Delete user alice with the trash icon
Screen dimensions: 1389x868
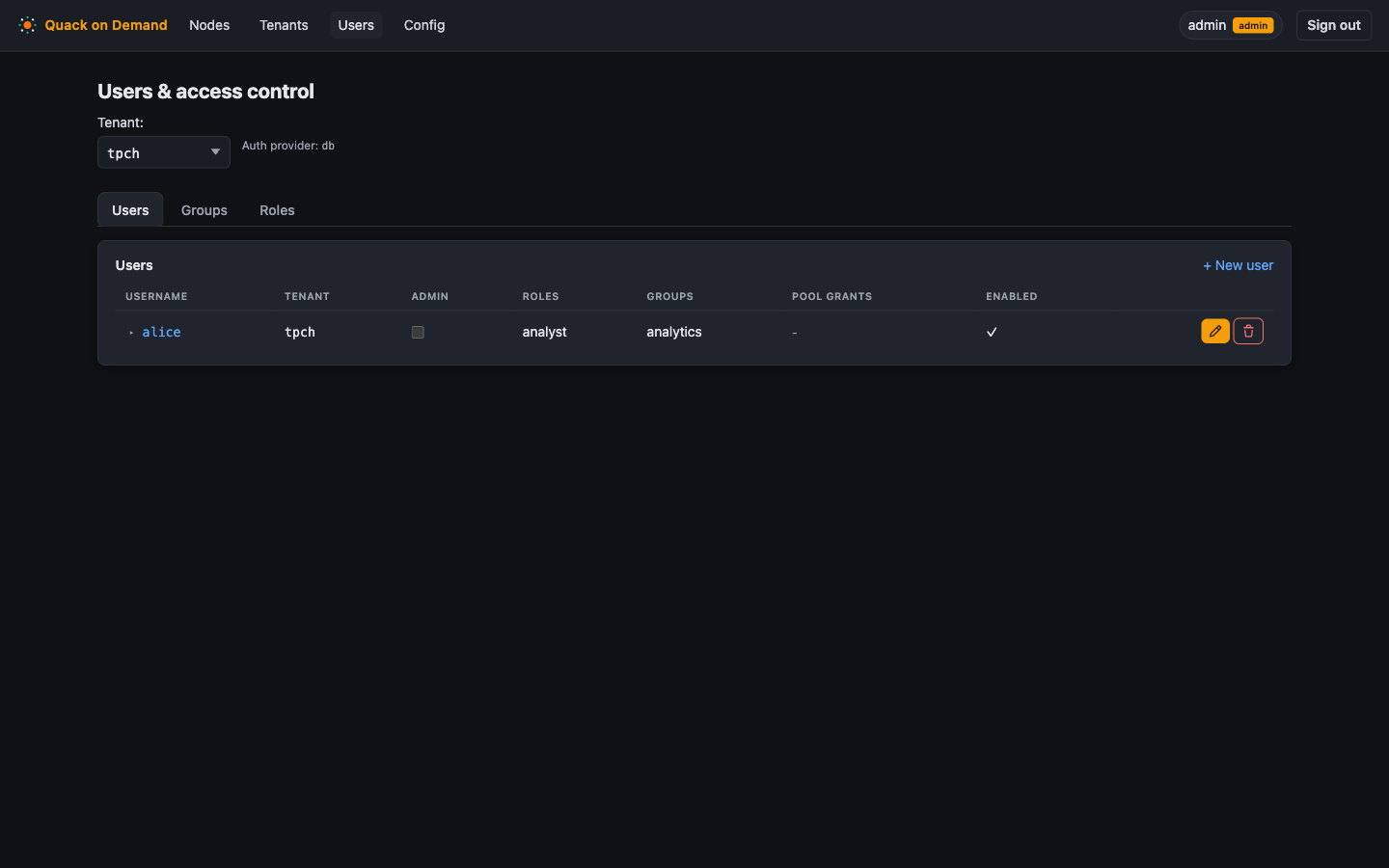1248,331
